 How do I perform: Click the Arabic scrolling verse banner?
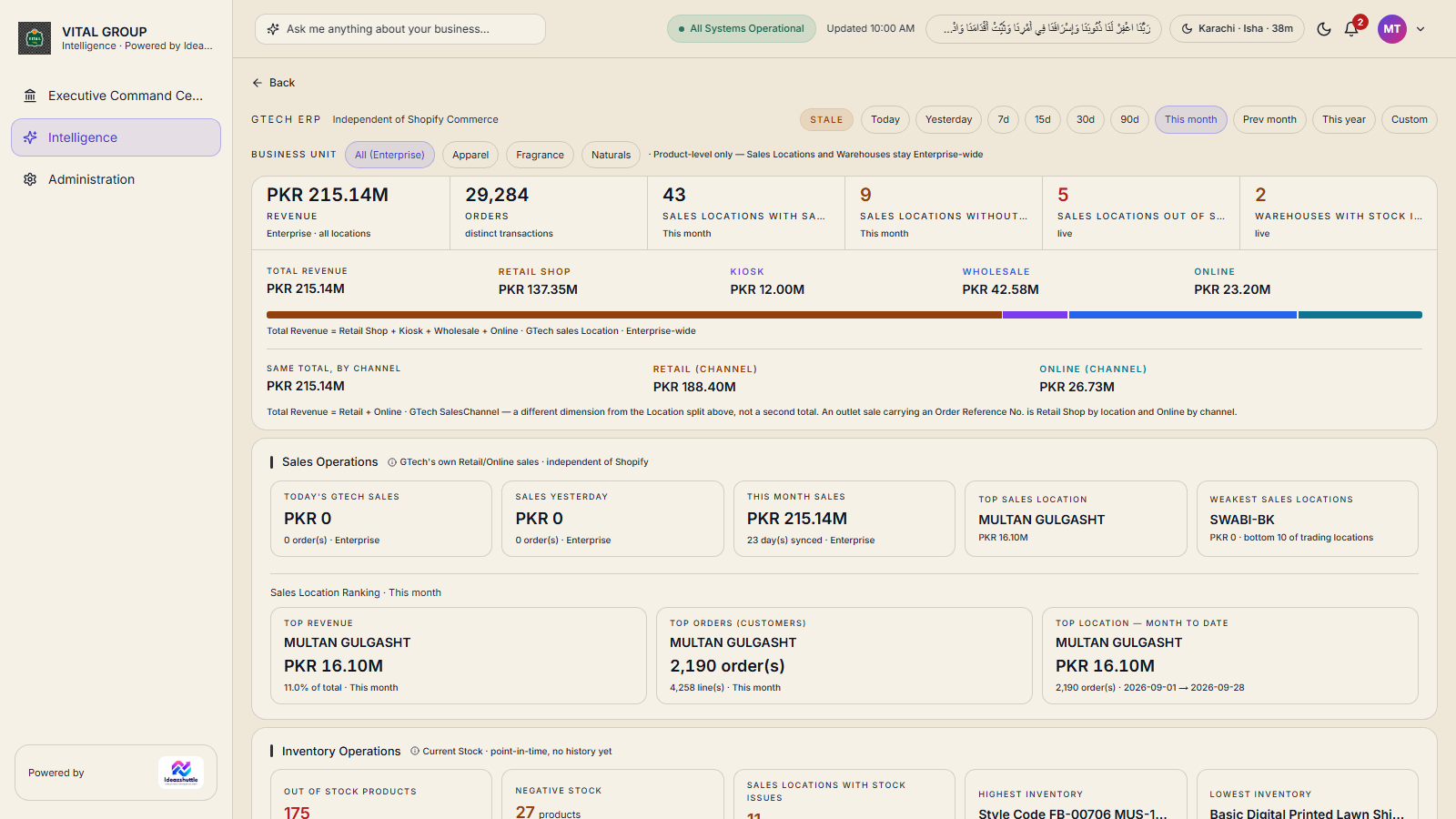1043,29
